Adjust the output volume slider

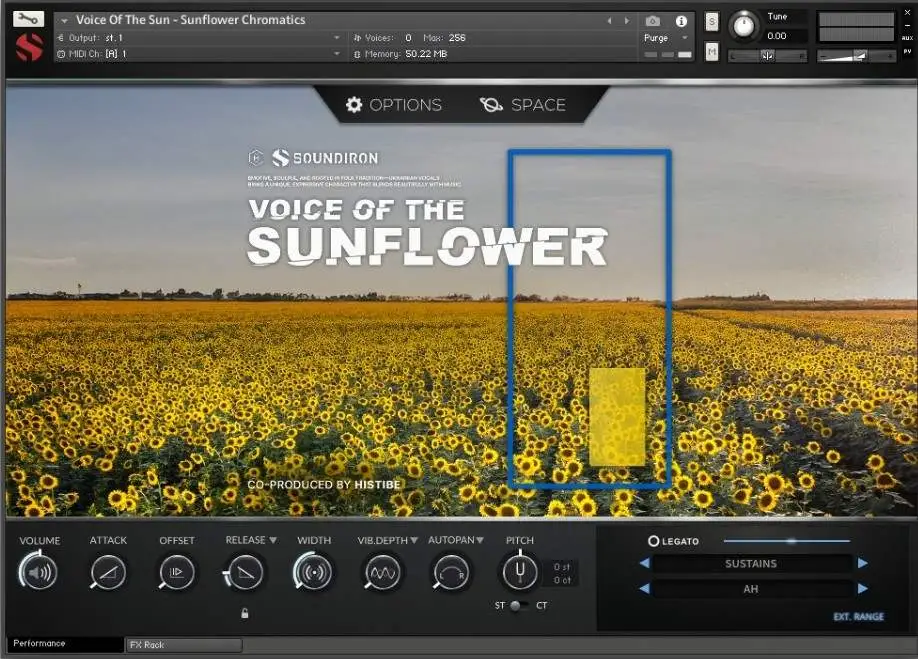tap(856, 56)
